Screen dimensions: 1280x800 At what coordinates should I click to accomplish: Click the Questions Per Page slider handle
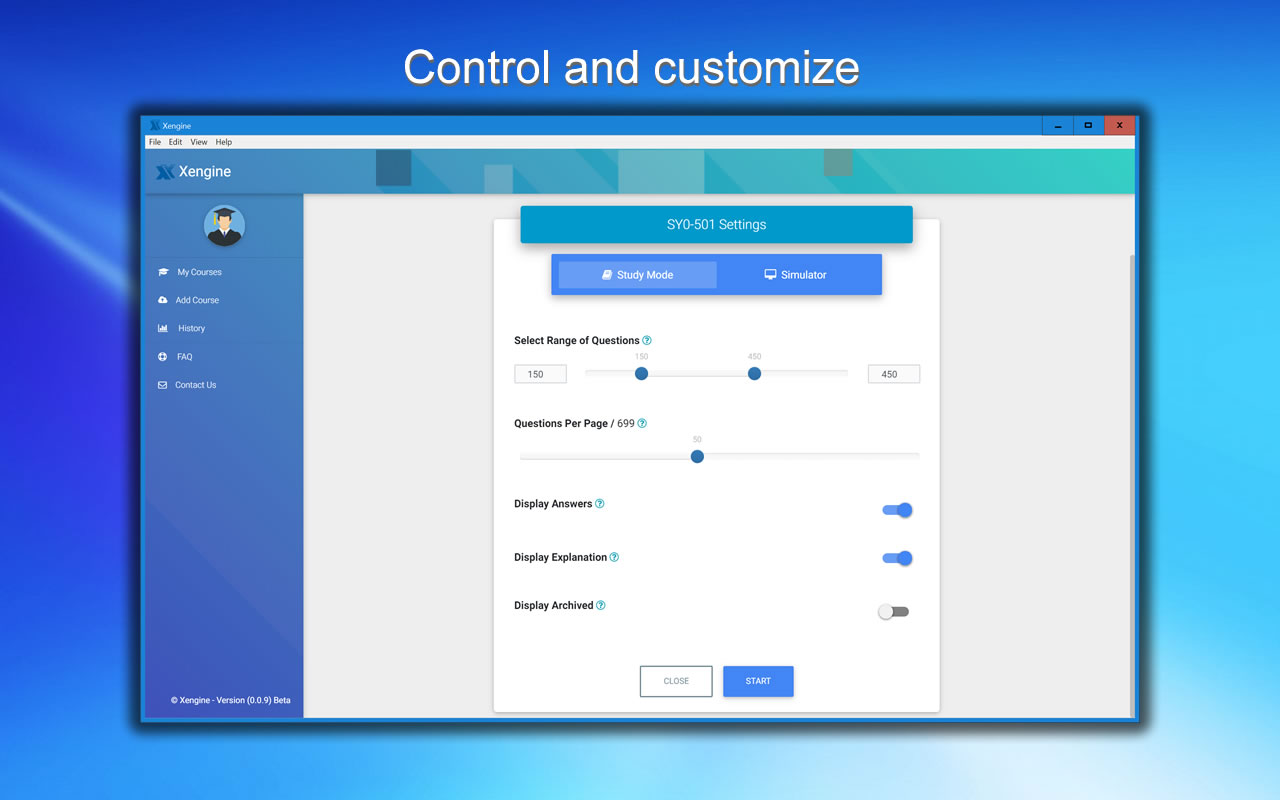click(697, 456)
